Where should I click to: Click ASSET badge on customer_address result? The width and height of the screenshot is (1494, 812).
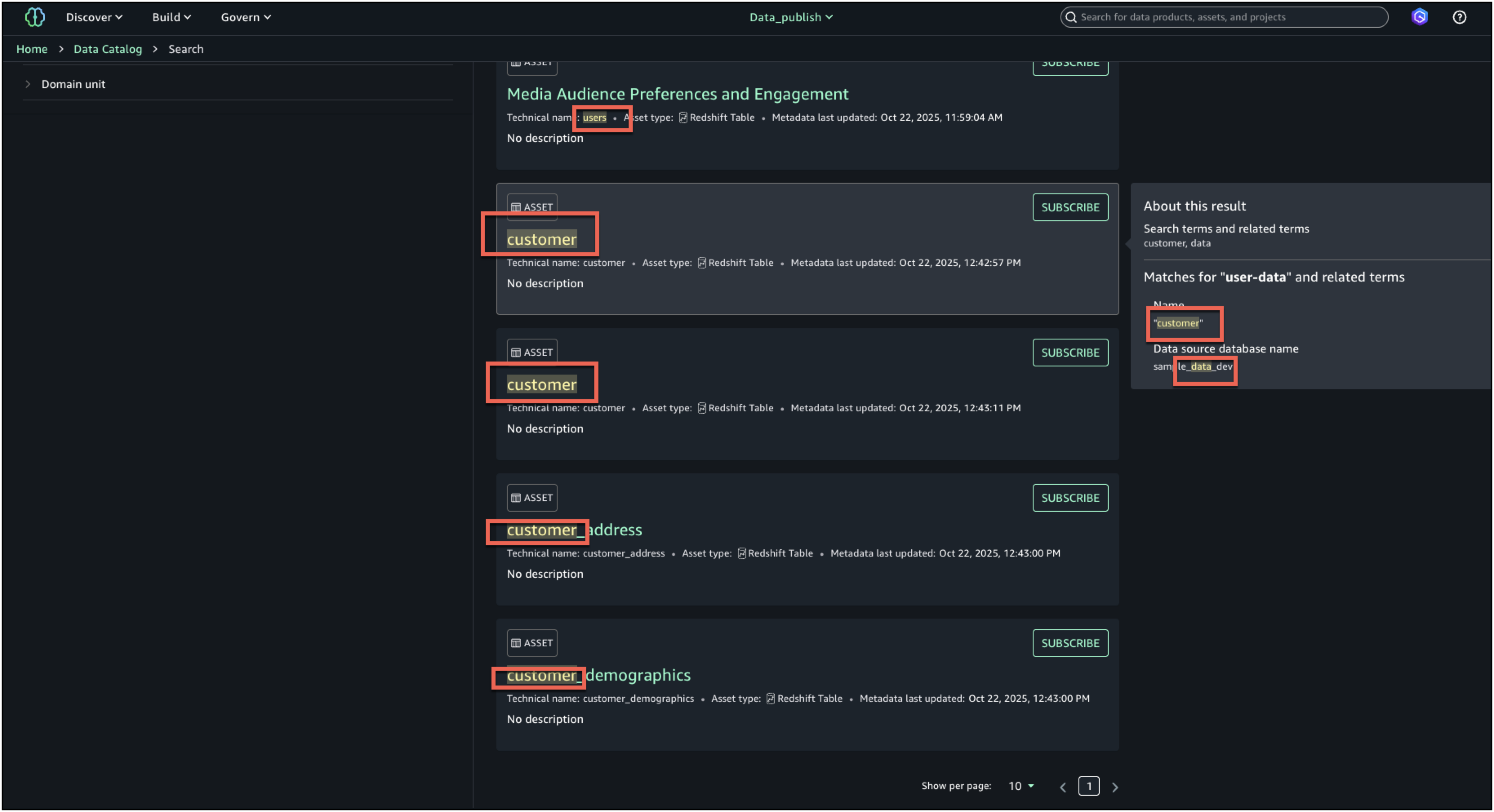tap(532, 498)
